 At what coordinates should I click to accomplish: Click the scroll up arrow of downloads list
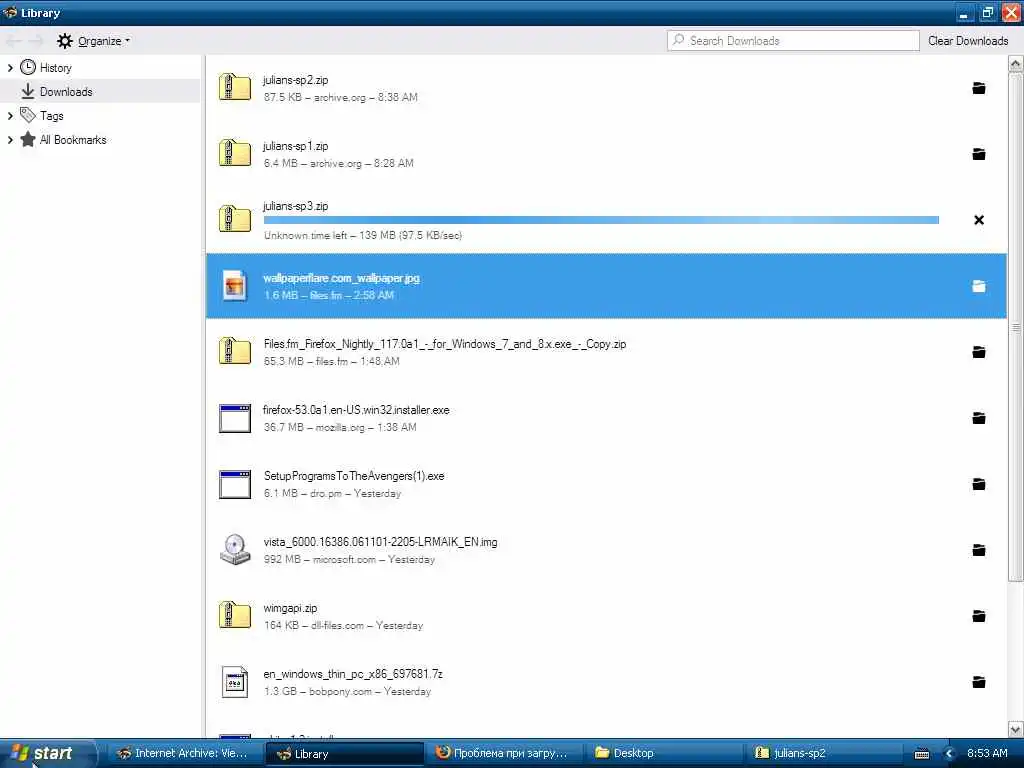coord(1015,63)
